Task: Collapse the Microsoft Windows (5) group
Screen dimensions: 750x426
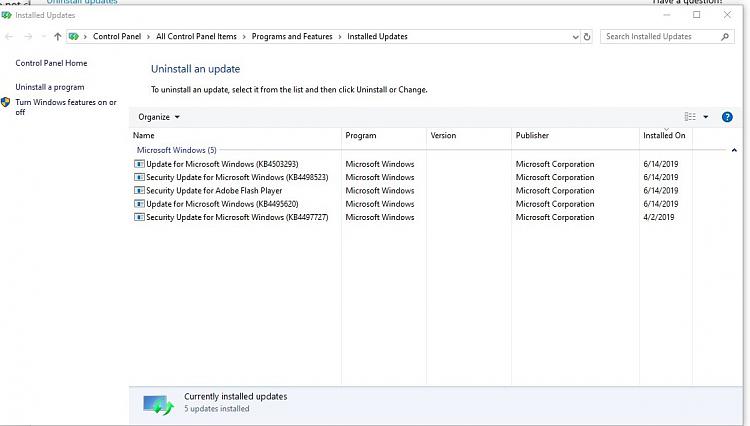Action: tap(734, 150)
